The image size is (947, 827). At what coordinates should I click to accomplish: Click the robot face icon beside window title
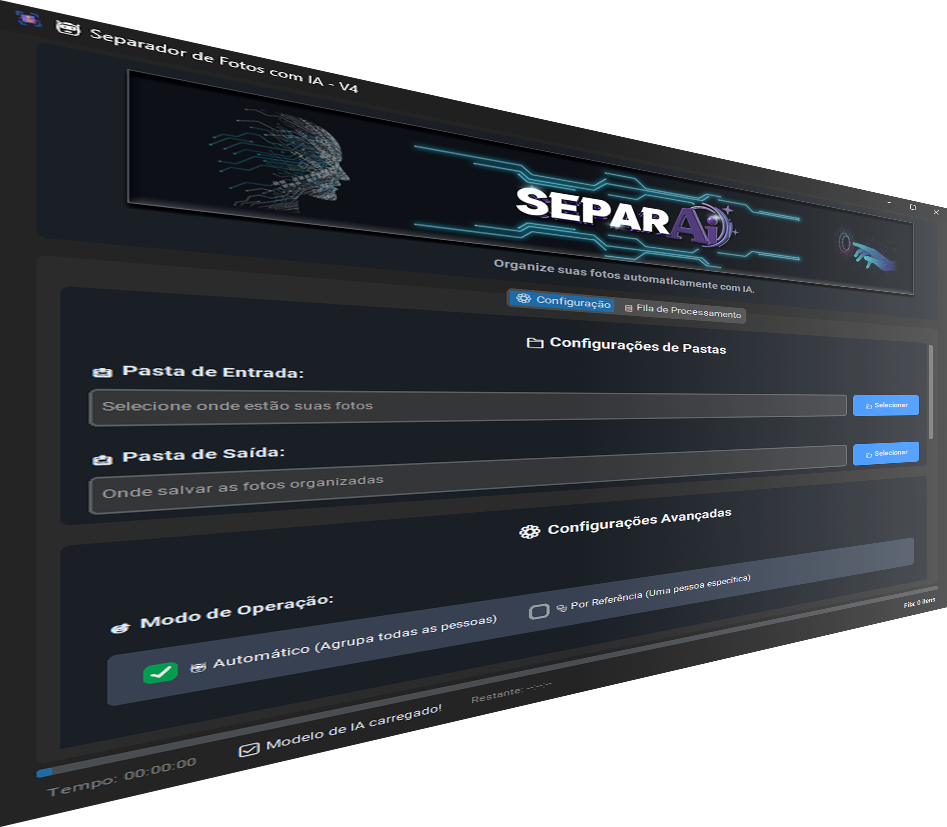point(68,28)
